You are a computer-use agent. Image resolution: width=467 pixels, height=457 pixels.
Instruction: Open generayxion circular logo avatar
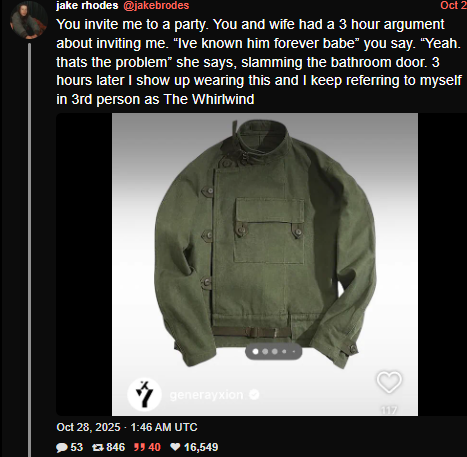pos(144,395)
